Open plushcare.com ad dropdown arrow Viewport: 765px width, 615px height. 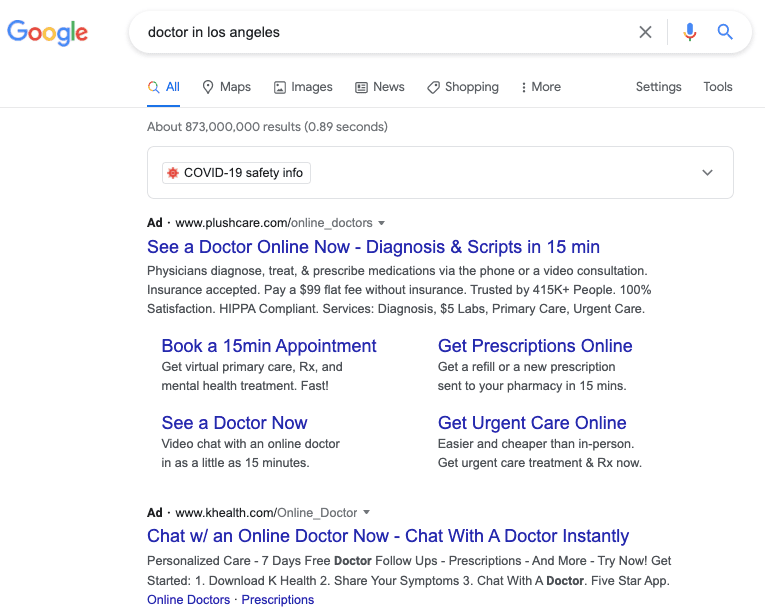tap(381, 223)
